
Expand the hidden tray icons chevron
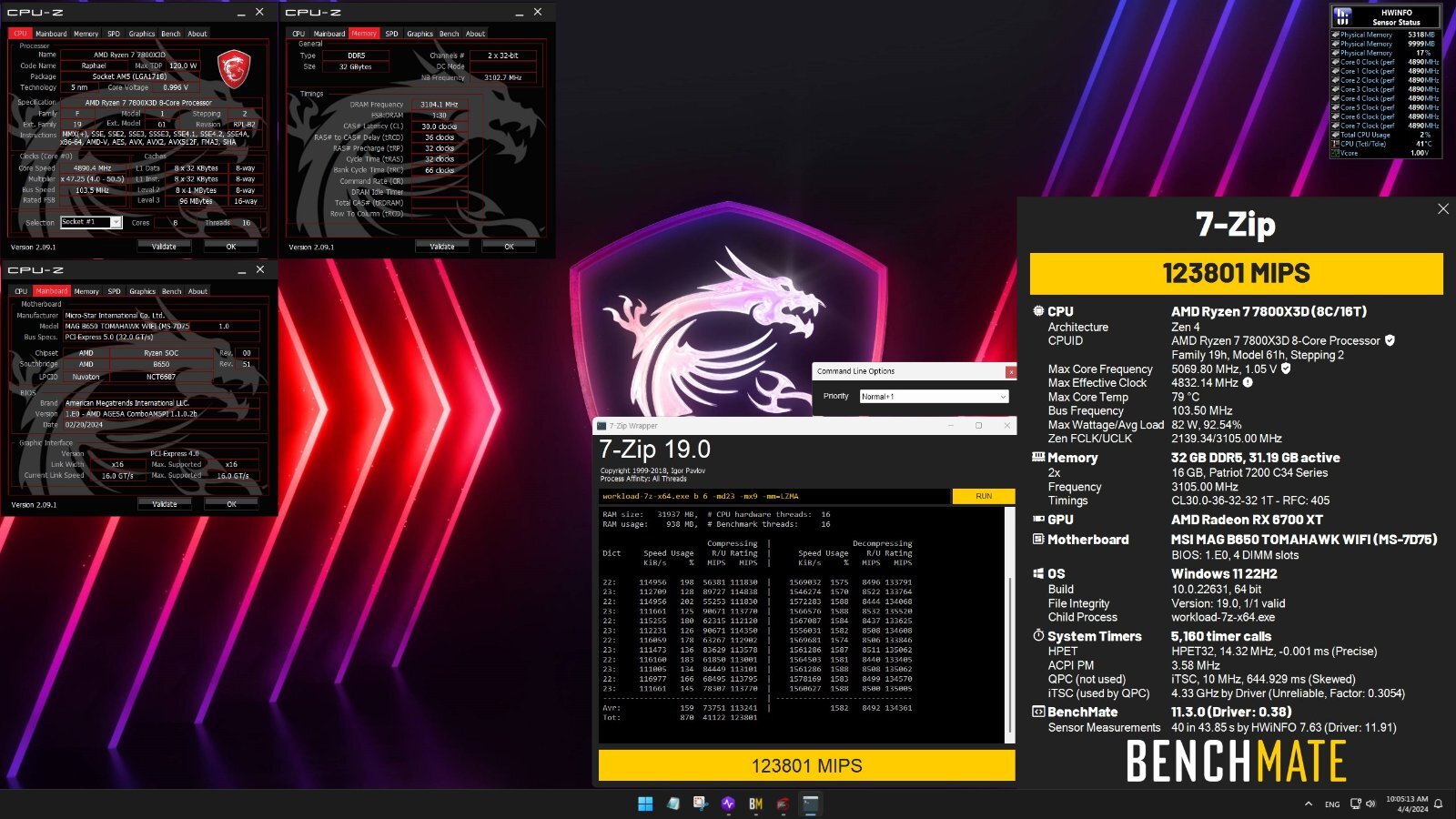click(x=1309, y=804)
